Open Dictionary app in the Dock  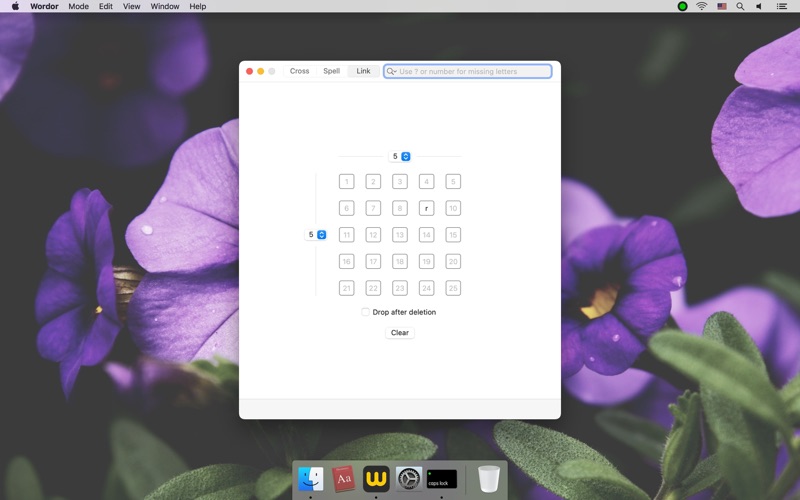[x=343, y=479]
